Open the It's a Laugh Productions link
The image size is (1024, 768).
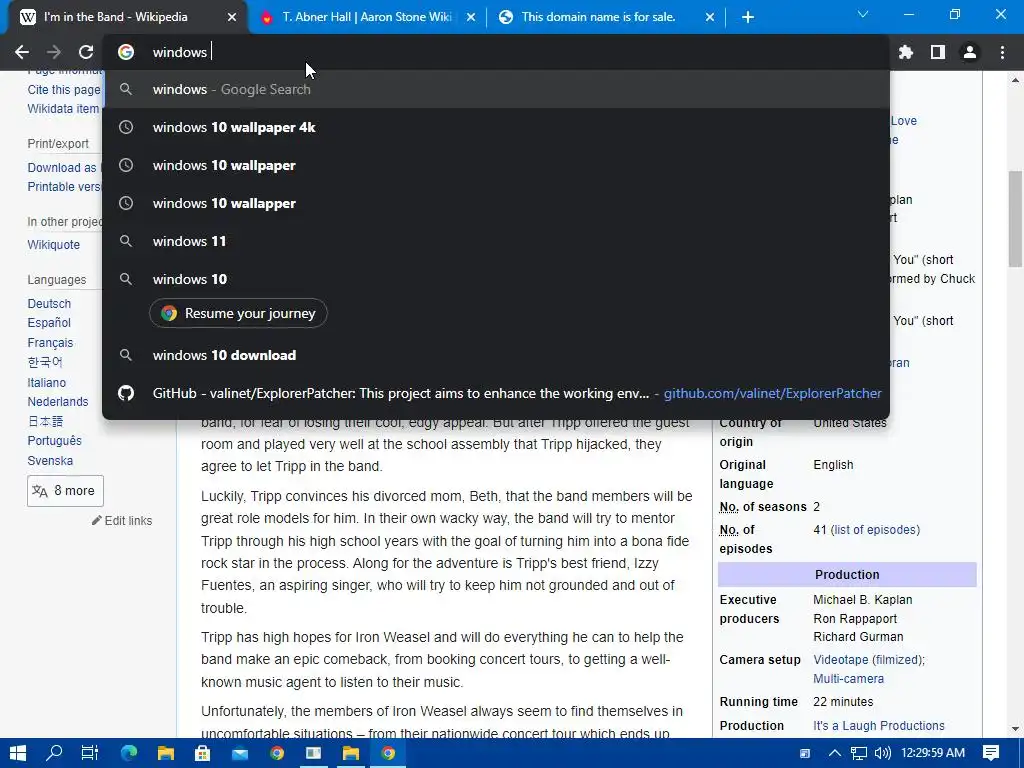coord(878,726)
